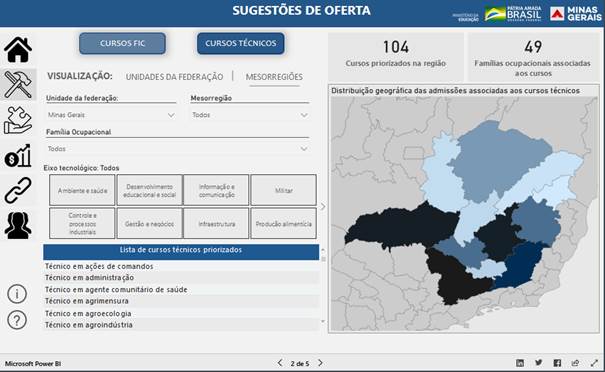Switch view to MESORREGIÕES
Viewport: 605px width, 372px height.
pyautogui.click(x=274, y=77)
